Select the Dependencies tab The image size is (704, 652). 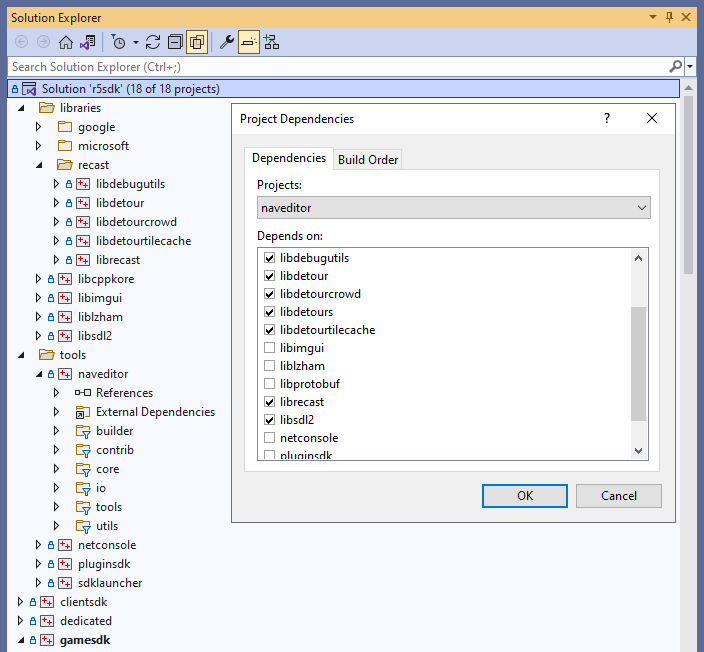pos(289,158)
